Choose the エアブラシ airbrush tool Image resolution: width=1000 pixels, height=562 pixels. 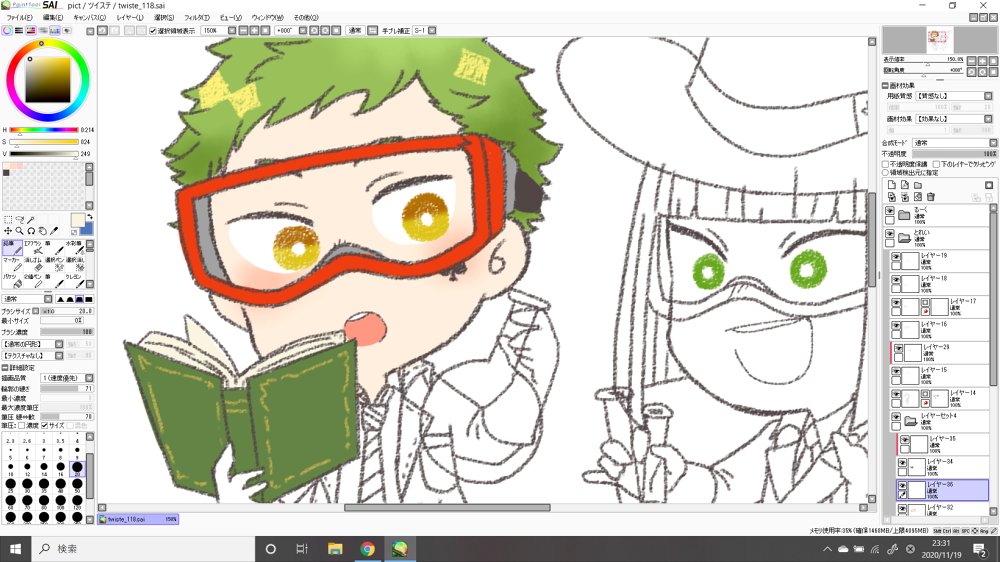[x=33, y=247]
